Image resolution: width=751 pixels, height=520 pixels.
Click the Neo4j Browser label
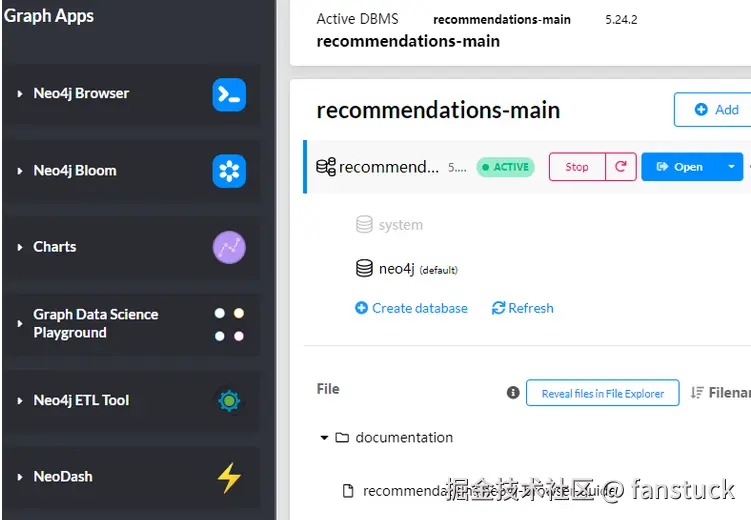pos(81,93)
